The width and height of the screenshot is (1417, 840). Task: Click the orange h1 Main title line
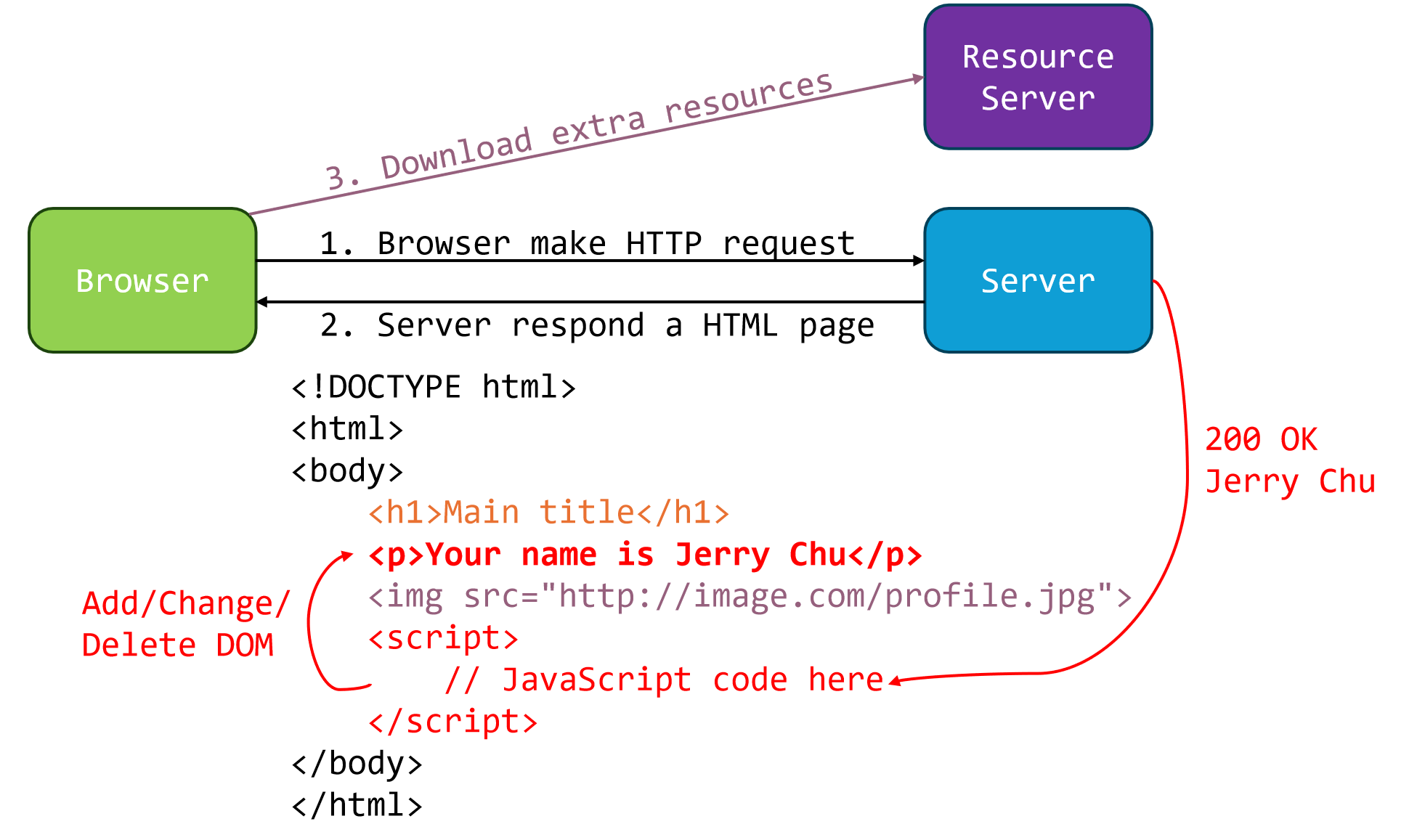tap(548, 513)
